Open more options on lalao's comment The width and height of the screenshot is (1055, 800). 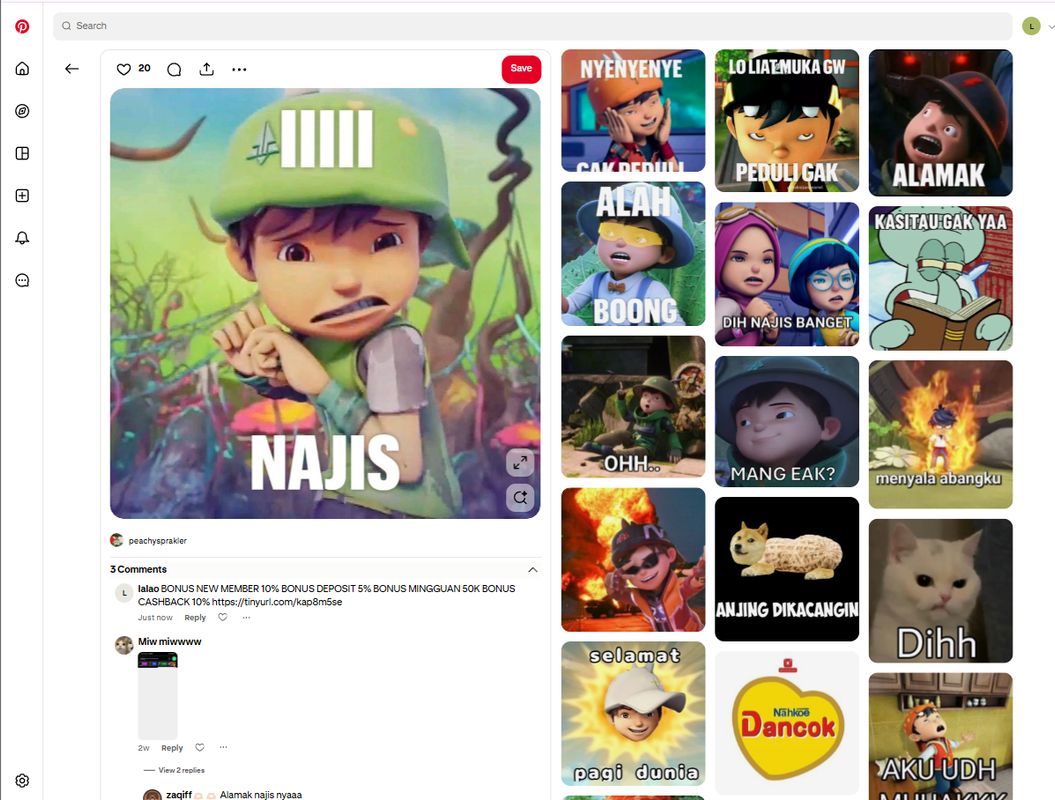(246, 617)
